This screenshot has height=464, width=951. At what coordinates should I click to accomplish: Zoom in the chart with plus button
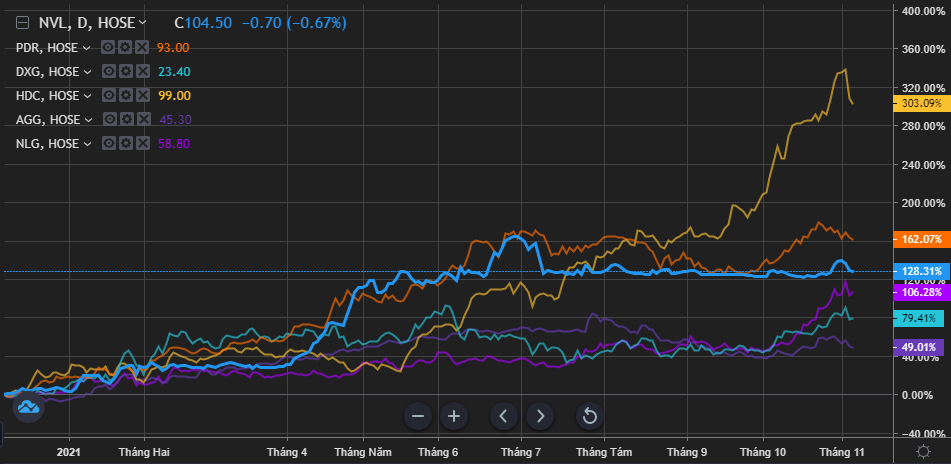click(454, 416)
